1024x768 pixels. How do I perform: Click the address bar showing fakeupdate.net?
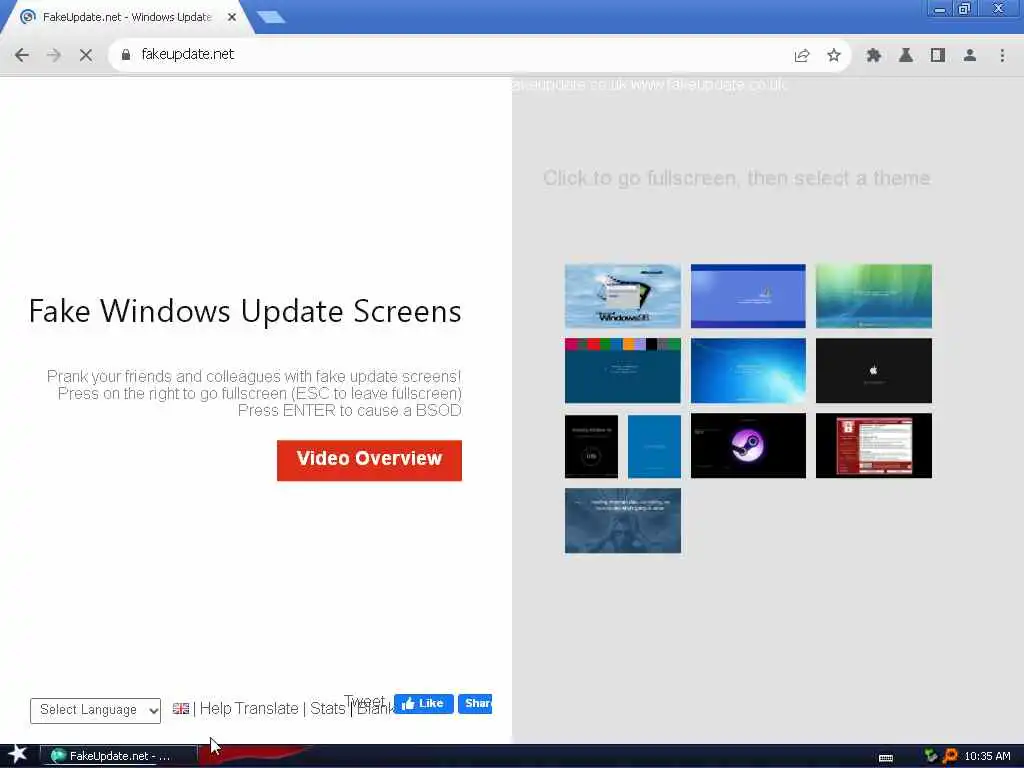coord(457,55)
